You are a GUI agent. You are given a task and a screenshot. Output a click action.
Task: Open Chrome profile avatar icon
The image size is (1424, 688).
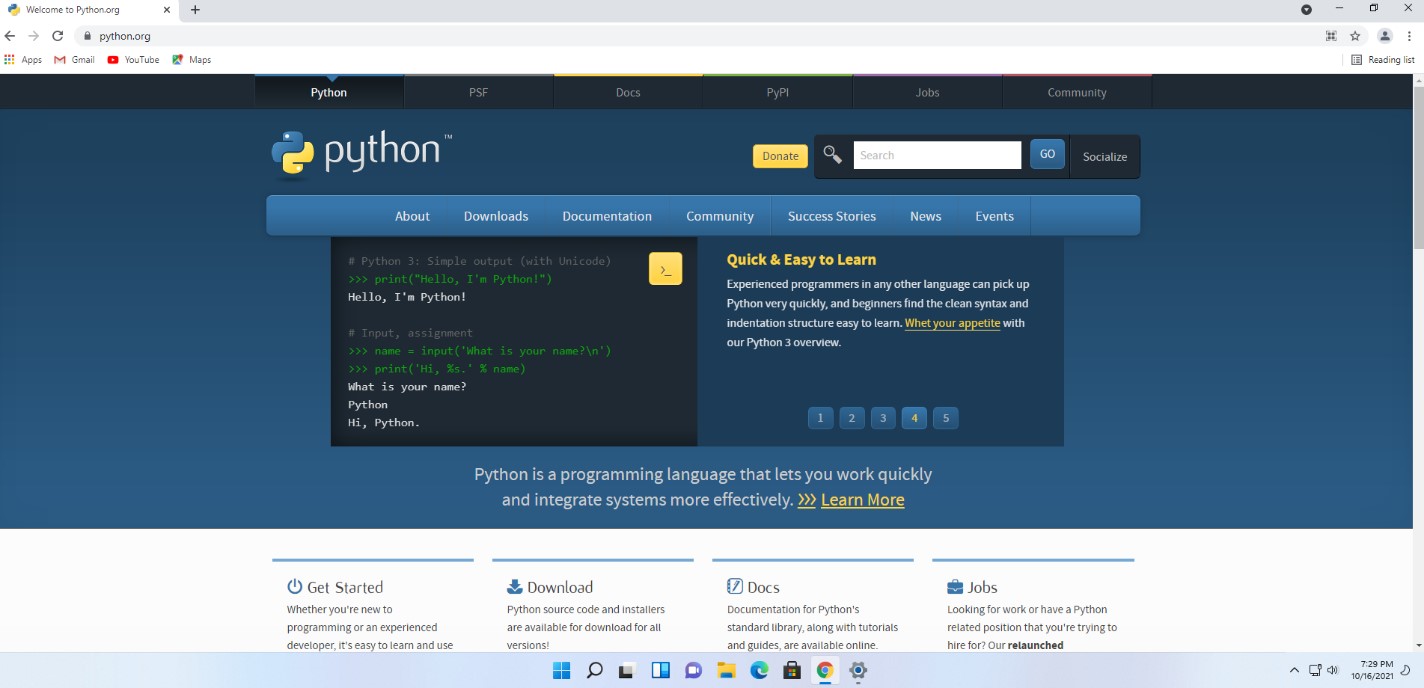pos(1385,36)
